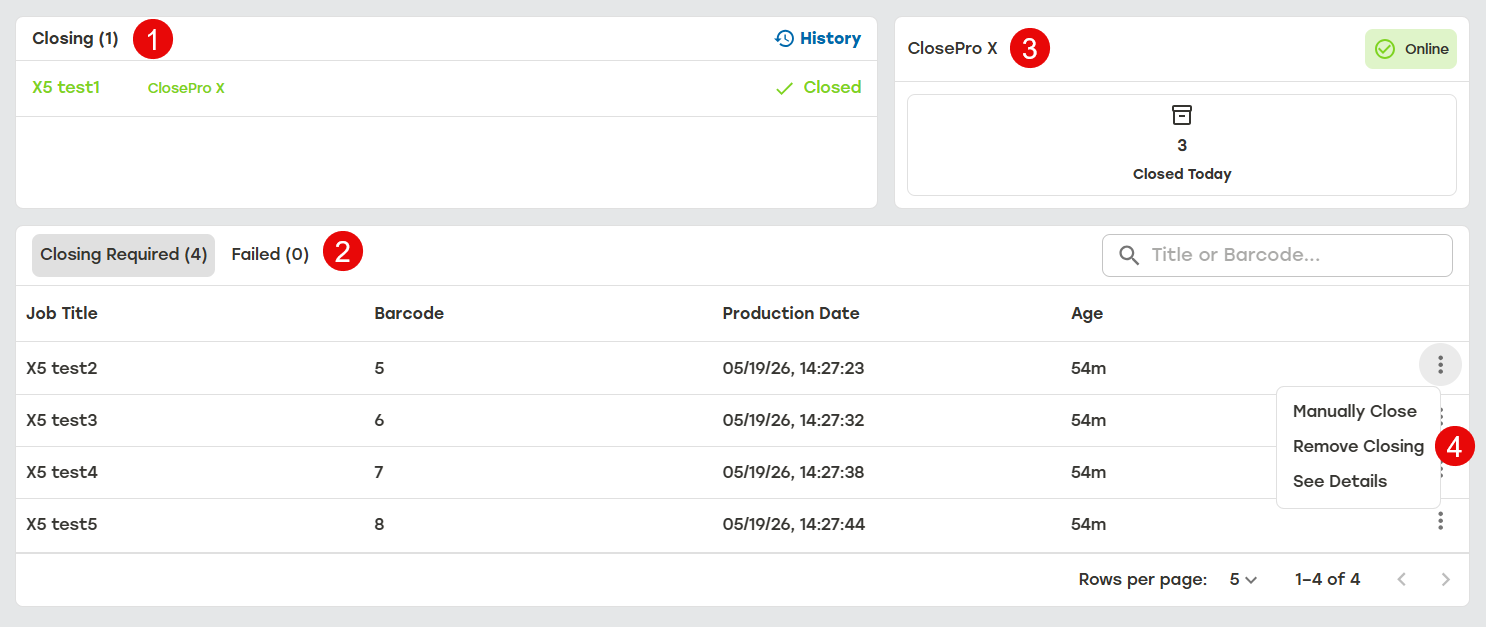Click the search magnifier icon
Screen dimensions: 1486x627
click(1129, 255)
